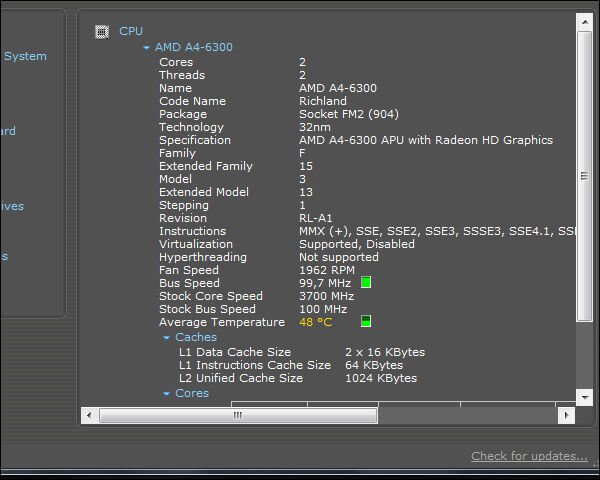Click the Check for updates link
This screenshot has width=600, height=480.
[529, 456]
